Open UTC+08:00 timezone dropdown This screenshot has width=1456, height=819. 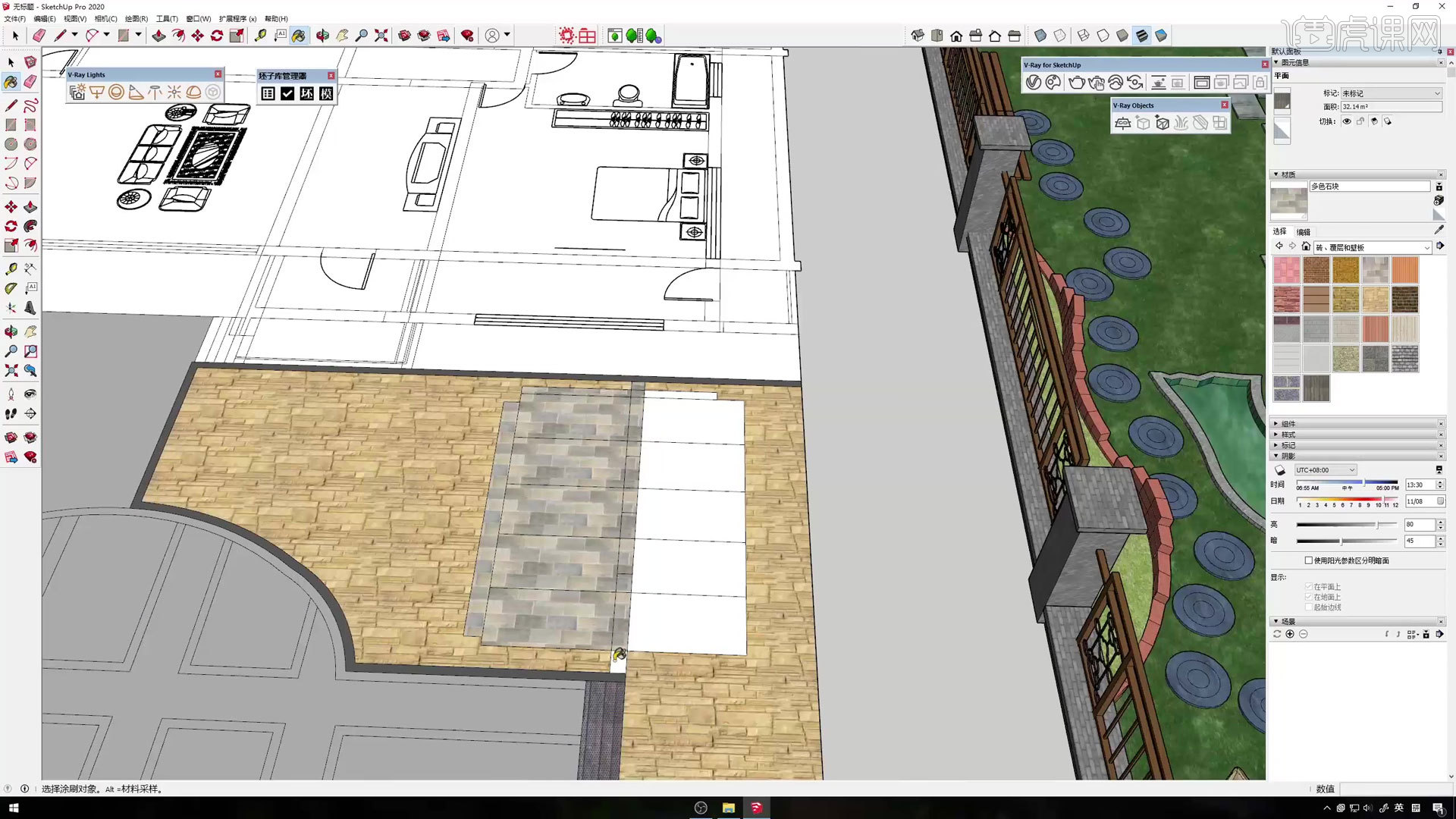click(x=1325, y=470)
